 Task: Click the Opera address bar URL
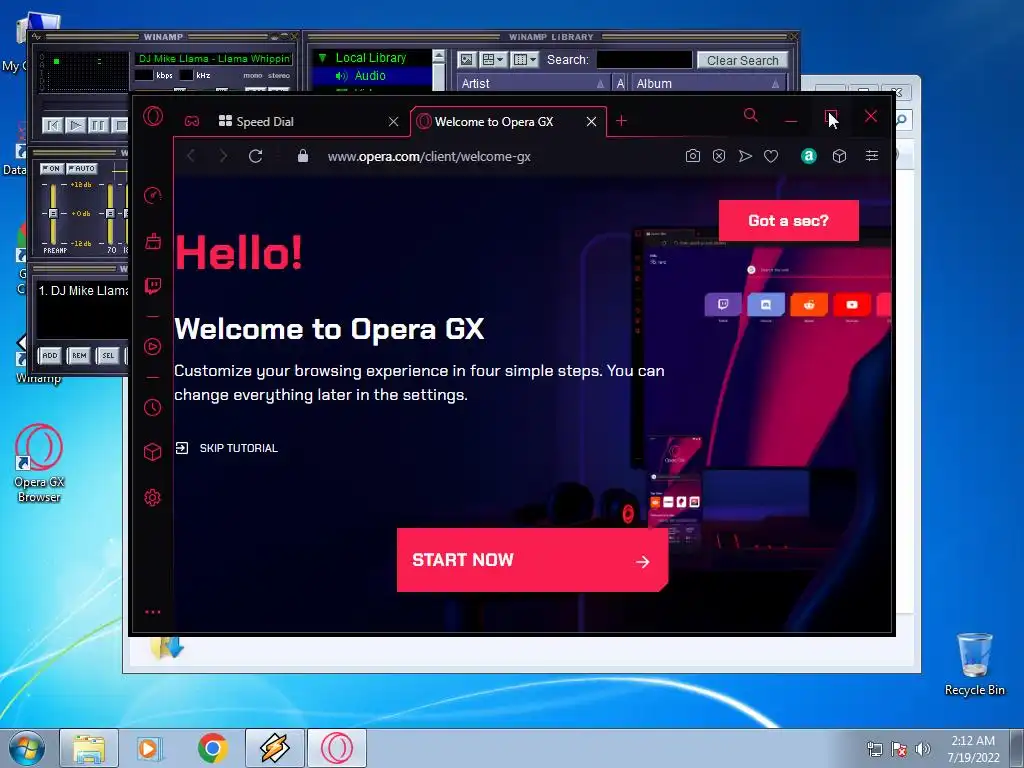[429, 157]
